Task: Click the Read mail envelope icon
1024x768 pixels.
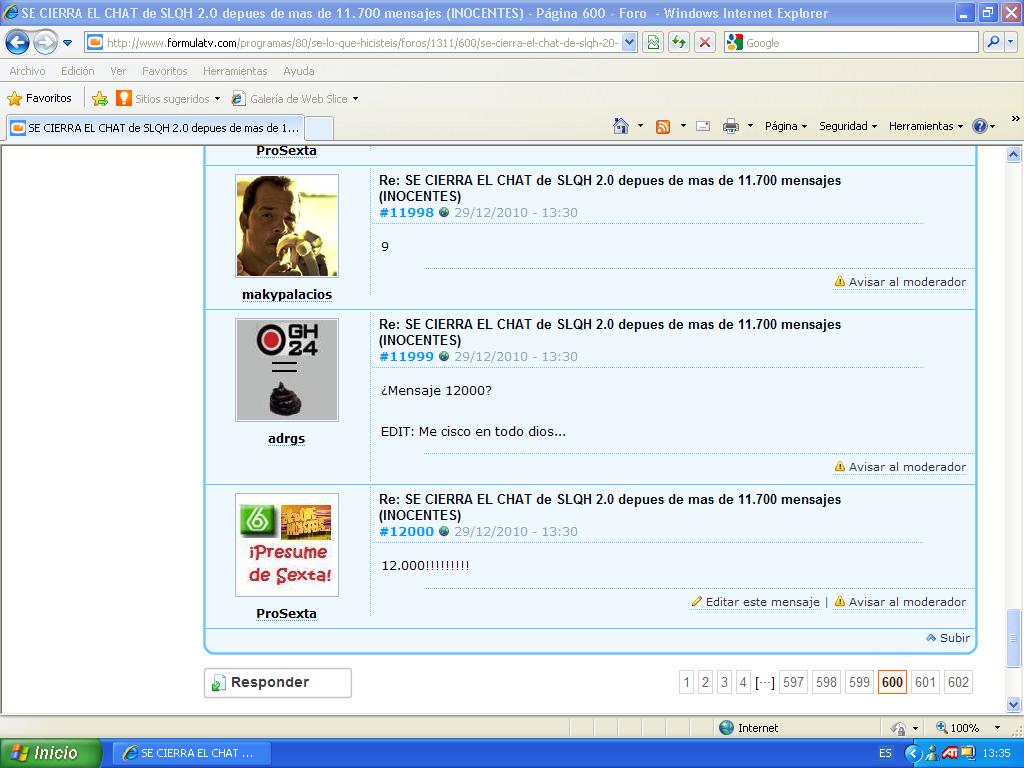Action: (703, 126)
